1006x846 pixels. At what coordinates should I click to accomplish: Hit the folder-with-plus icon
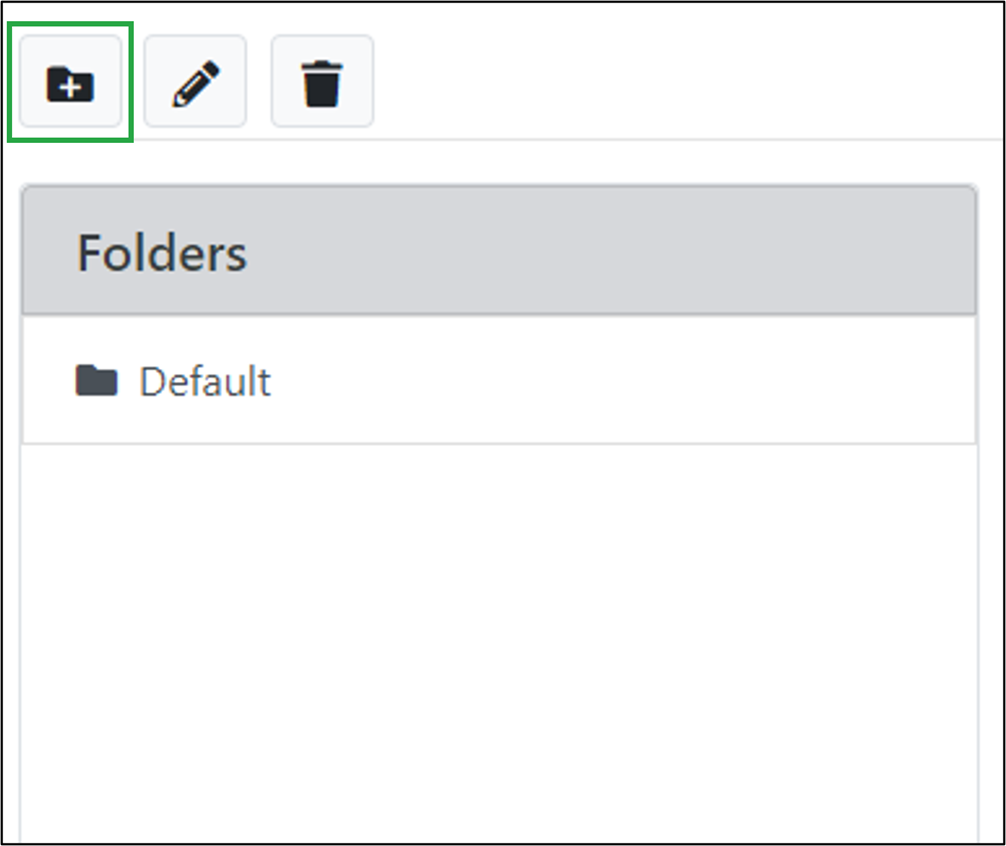tap(70, 83)
